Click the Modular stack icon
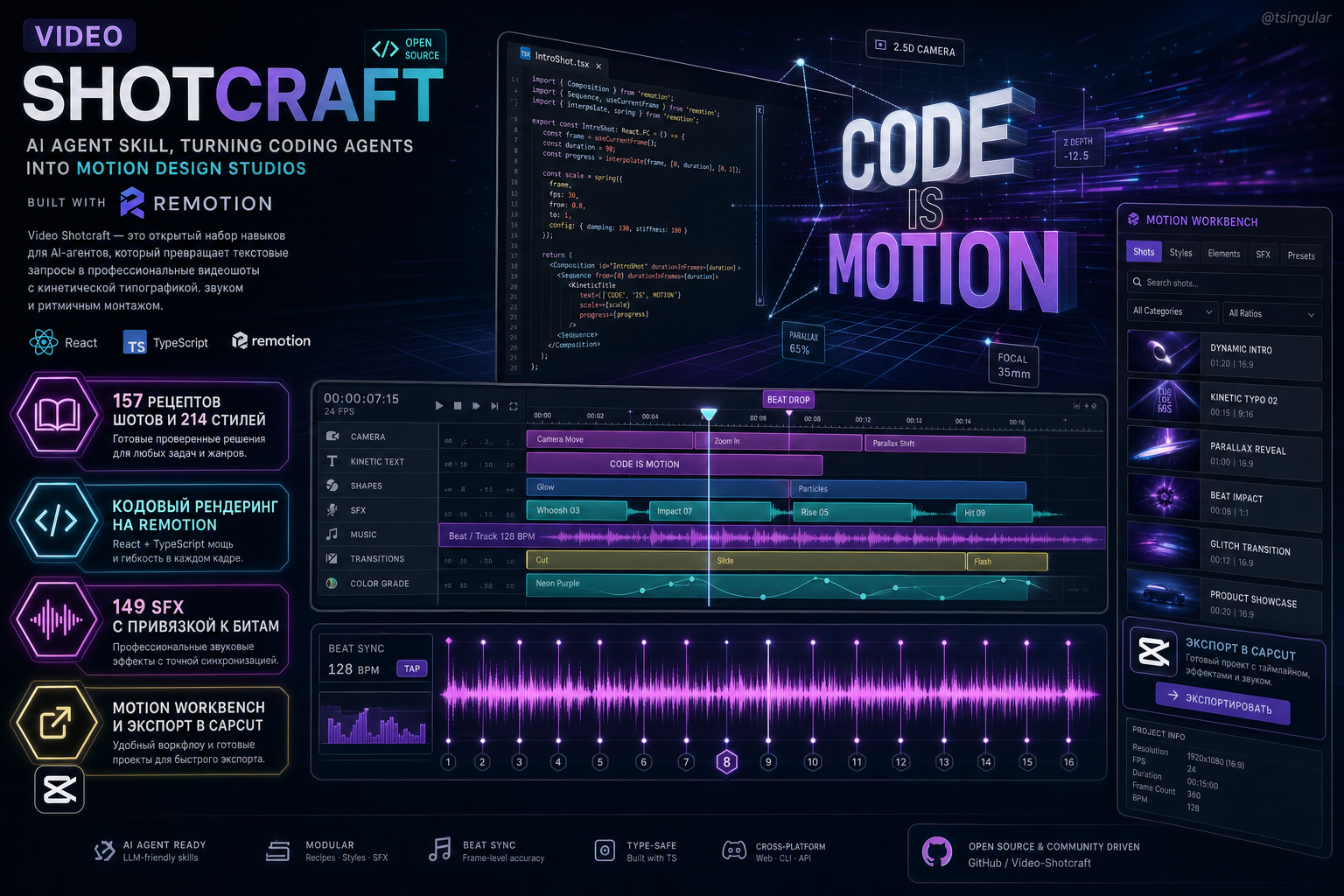 tap(278, 850)
